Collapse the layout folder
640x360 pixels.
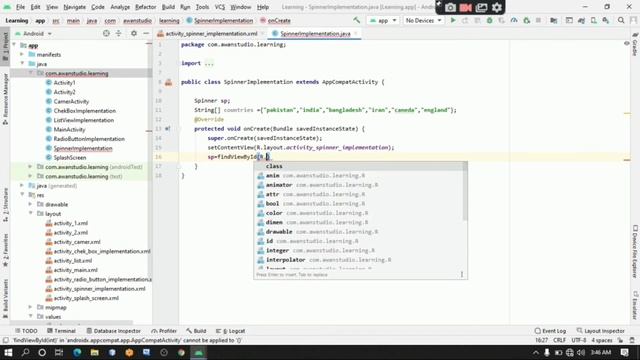click(31, 213)
